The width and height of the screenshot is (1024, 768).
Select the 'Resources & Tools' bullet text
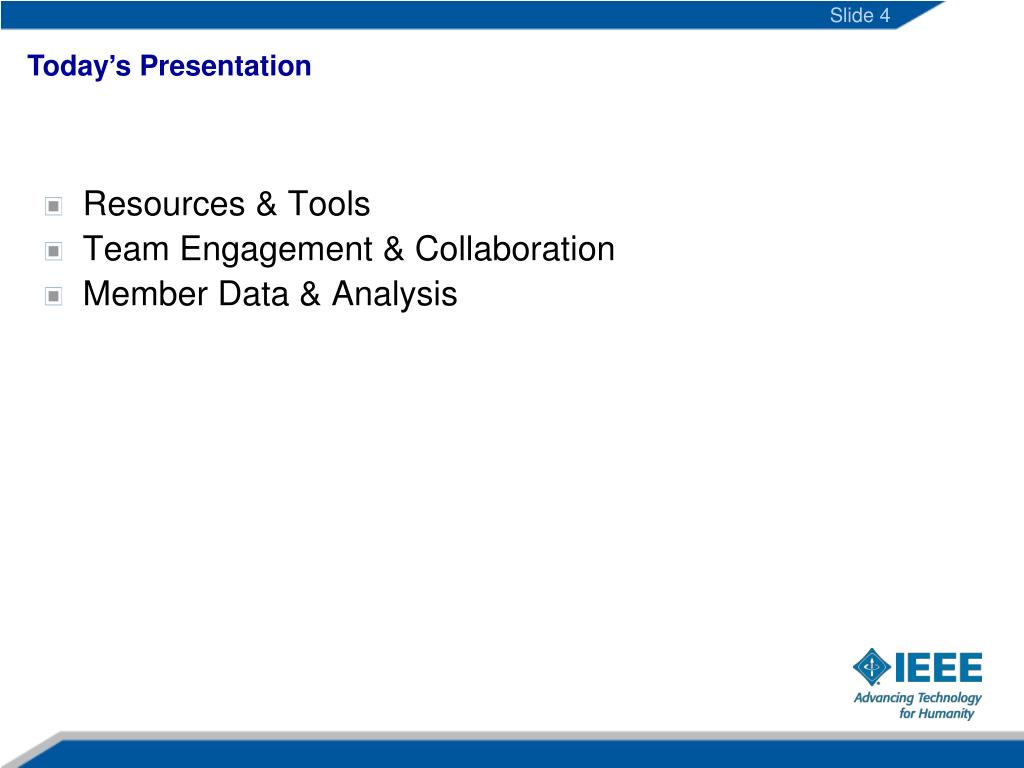[x=227, y=204]
